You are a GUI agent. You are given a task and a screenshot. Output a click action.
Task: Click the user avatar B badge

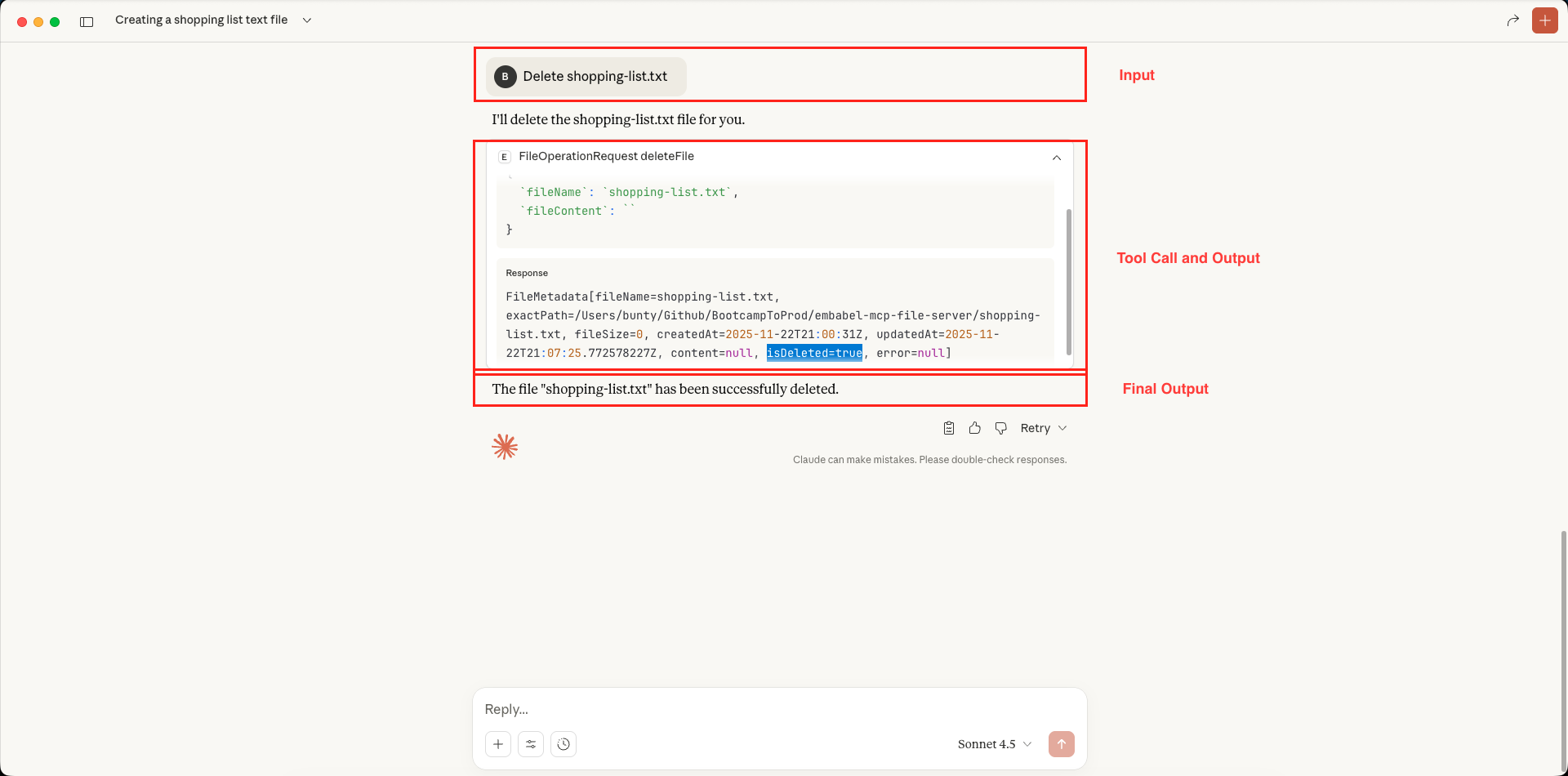pyautogui.click(x=505, y=77)
